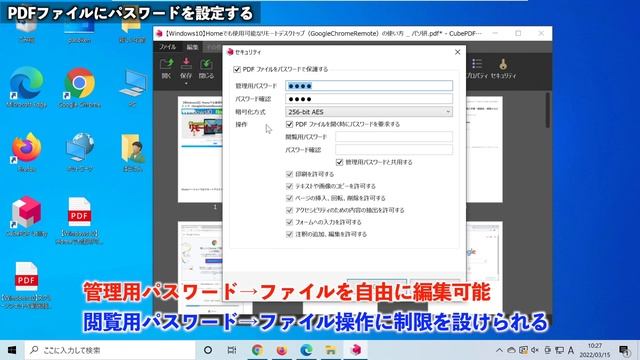
Task: Toggle 管理用パスワードと共用する checkbox
Action: click(339, 162)
